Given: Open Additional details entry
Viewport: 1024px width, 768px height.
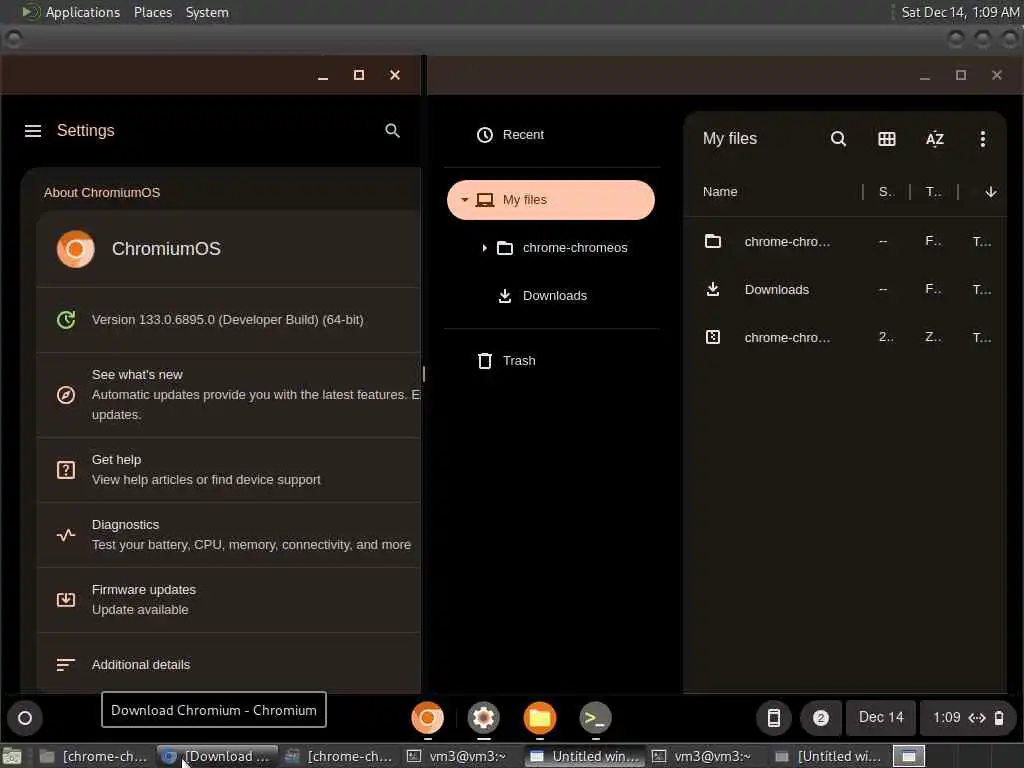Looking at the screenshot, I should click(x=229, y=665).
